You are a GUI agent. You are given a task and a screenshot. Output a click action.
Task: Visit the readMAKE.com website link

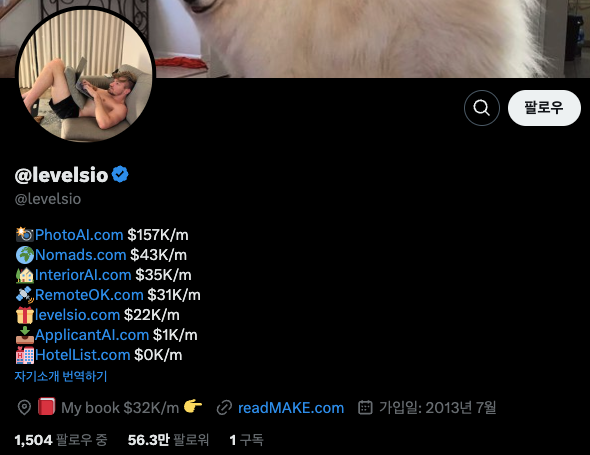[291, 408]
